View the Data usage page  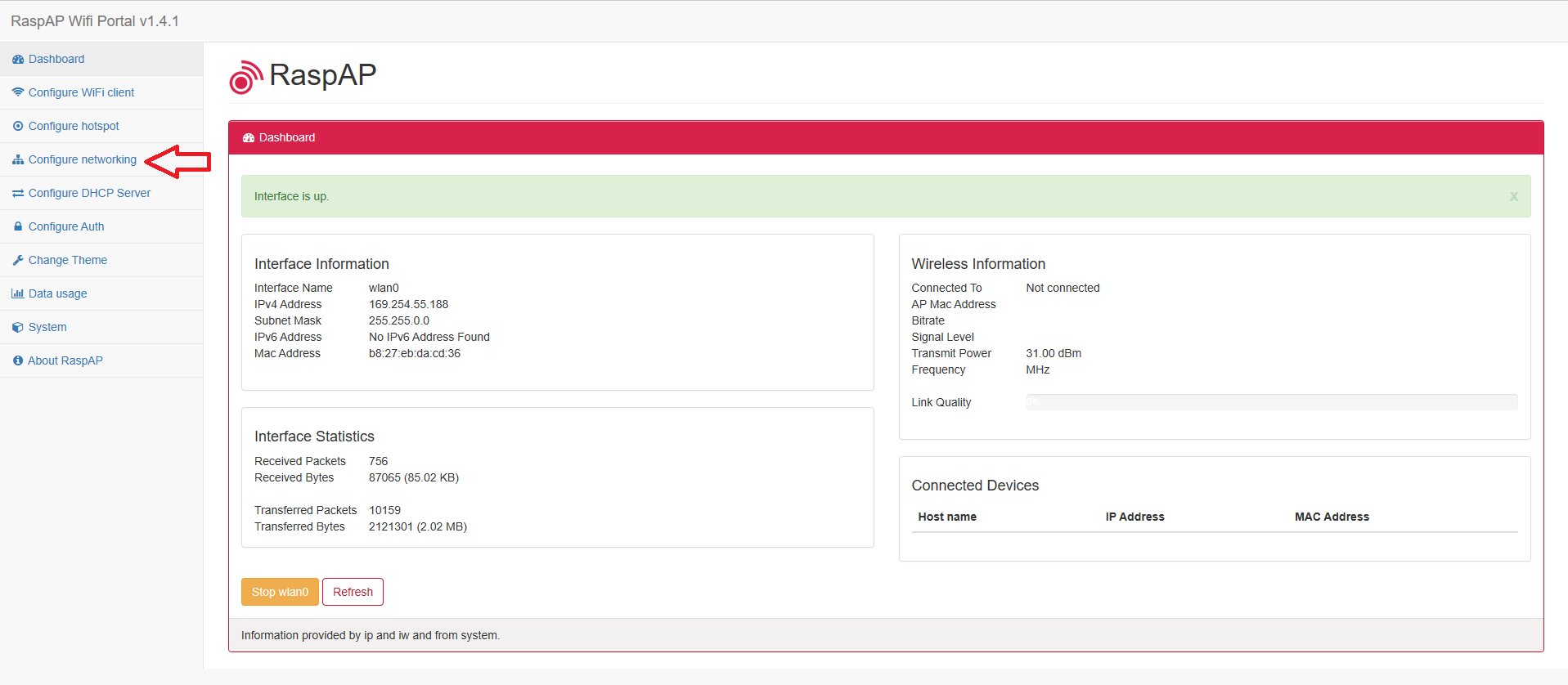pos(101,293)
